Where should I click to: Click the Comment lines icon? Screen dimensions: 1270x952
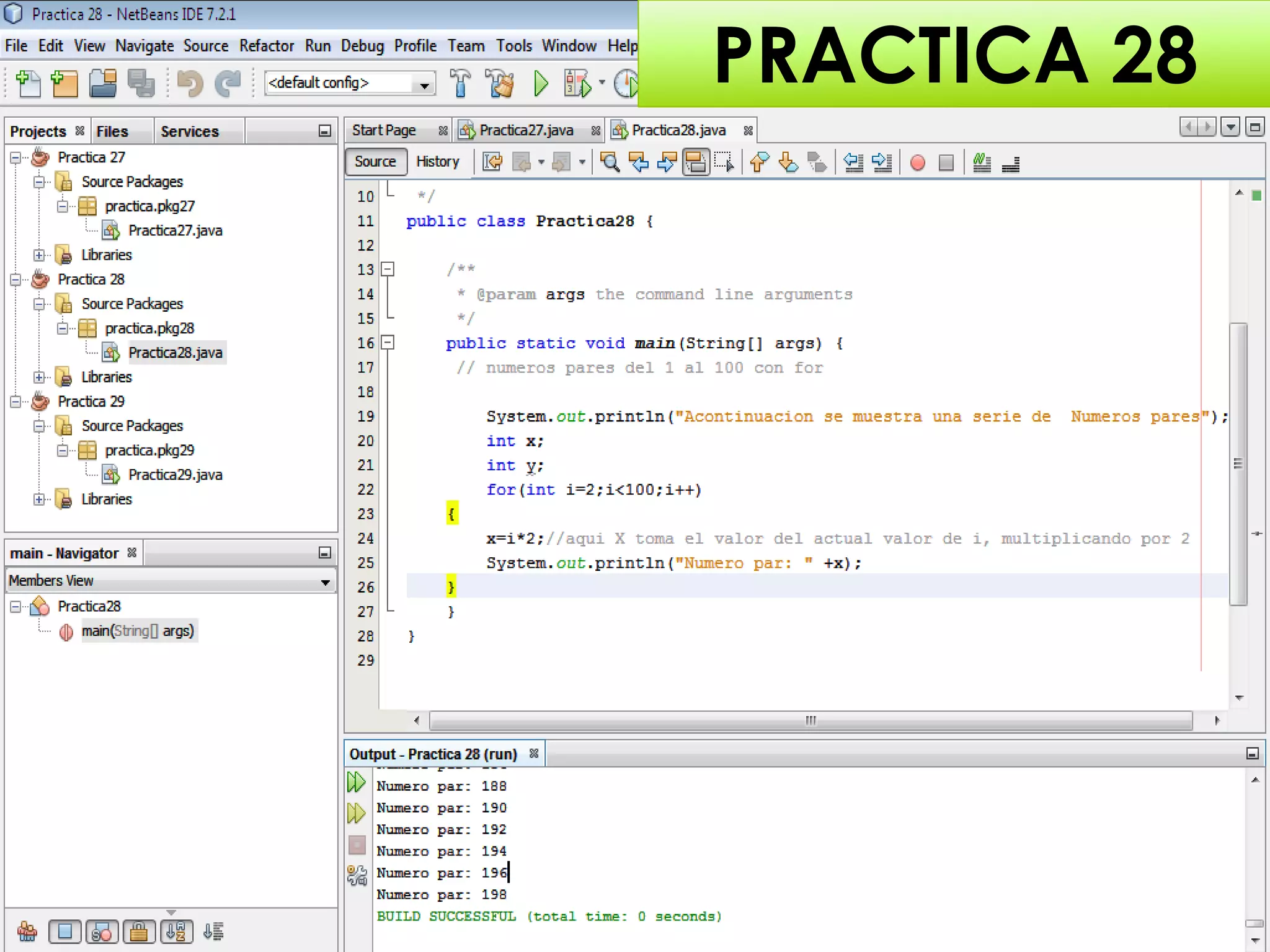[982, 162]
